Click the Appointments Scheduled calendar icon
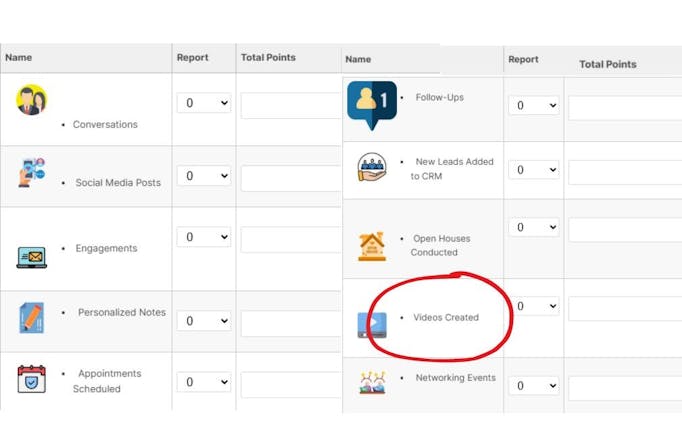This screenshot has height=431, width=682. [x=32, y=379]
